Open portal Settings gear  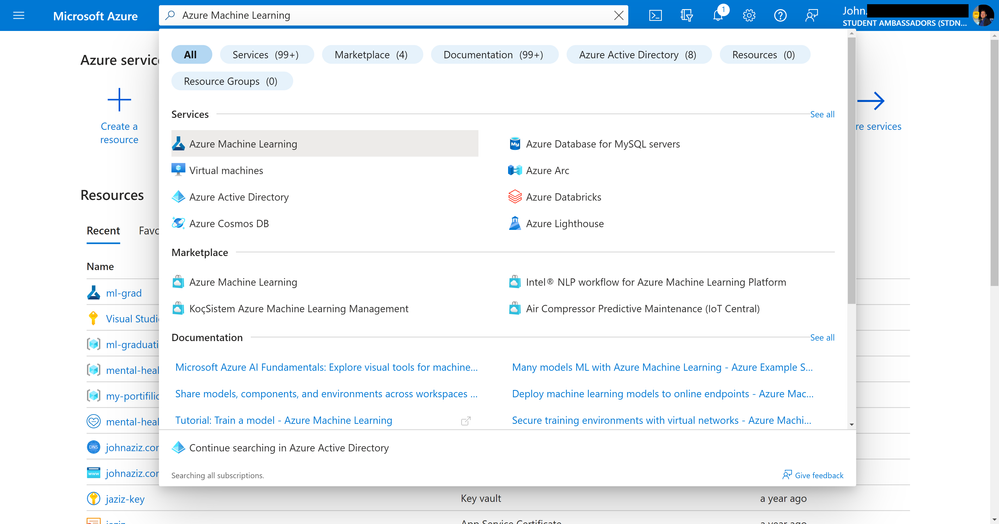[x=749, y=15]
